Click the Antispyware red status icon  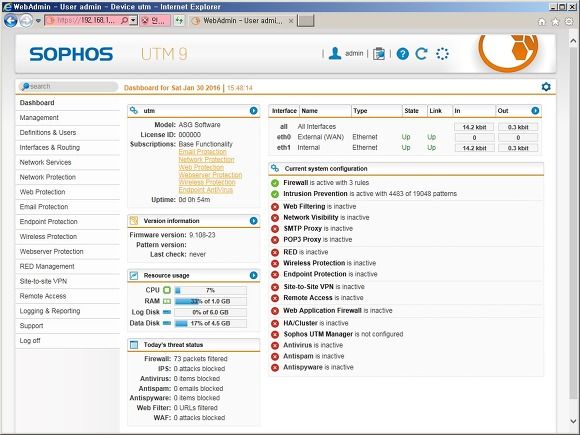point(275,368)
